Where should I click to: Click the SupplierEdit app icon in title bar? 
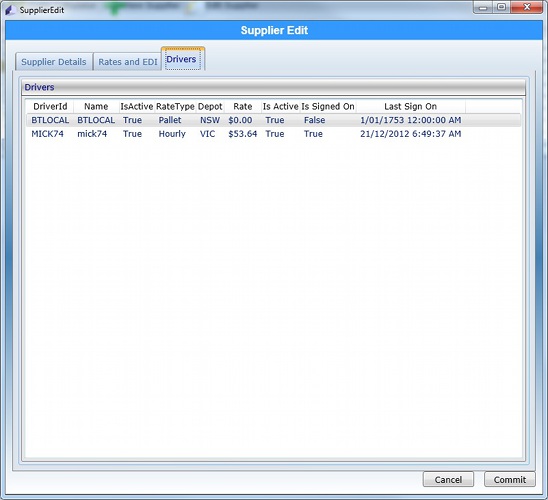pos(10,10)
